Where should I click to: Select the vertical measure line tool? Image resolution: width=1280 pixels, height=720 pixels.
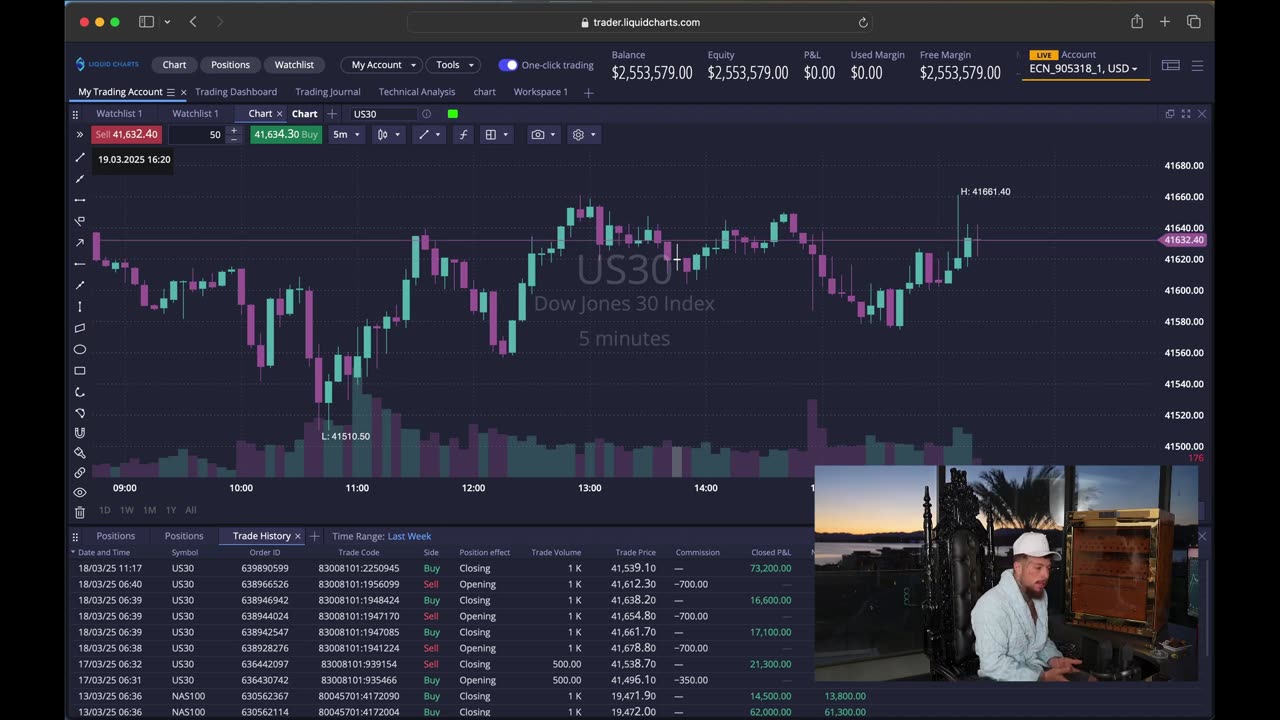coord(80,307)
